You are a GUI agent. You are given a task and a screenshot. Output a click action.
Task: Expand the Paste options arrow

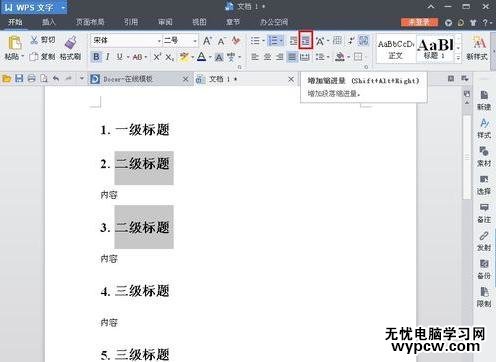pos(22,56)
